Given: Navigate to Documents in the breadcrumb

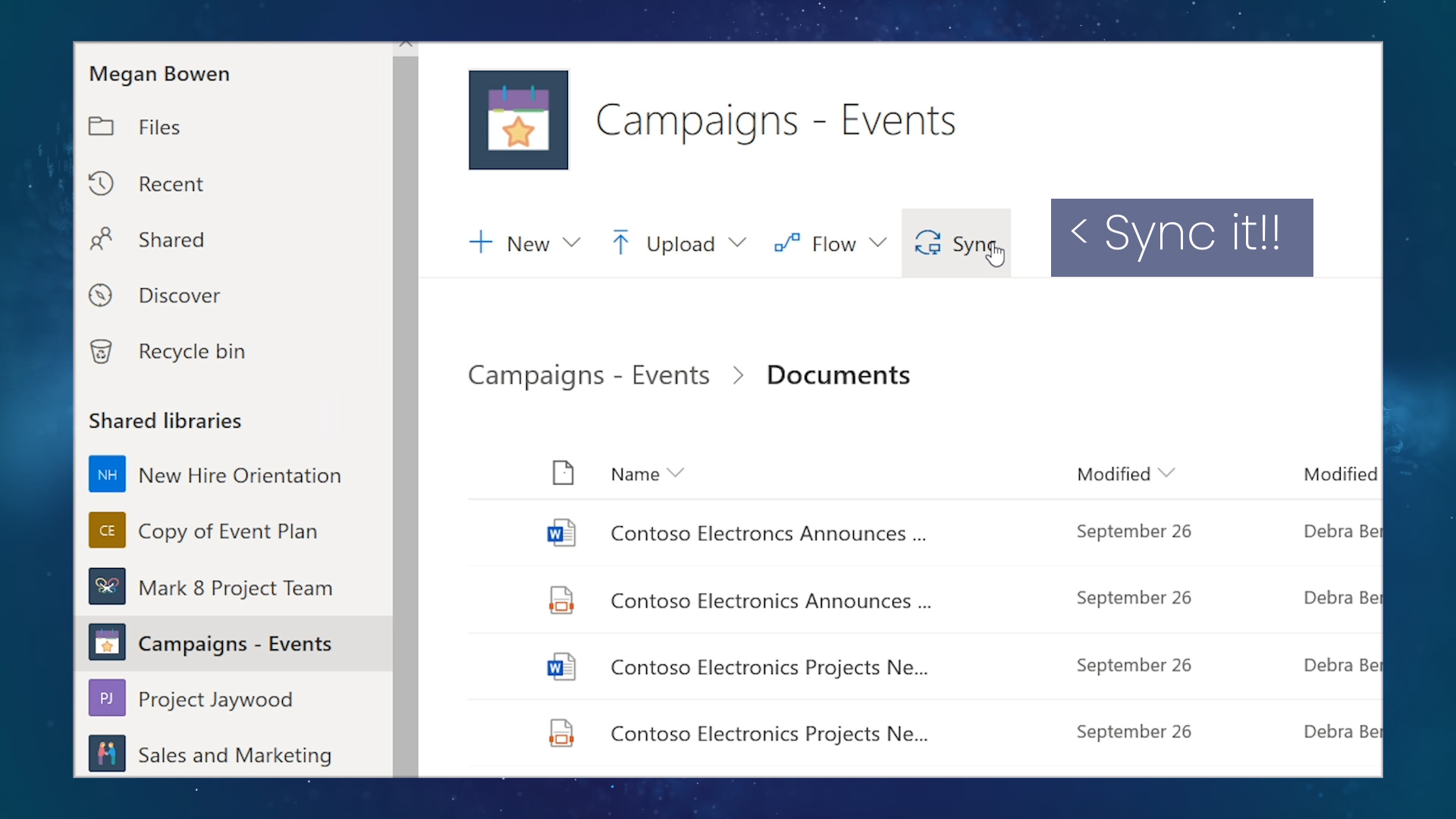Looking at the screenshot, I should [x=838, y=374].
